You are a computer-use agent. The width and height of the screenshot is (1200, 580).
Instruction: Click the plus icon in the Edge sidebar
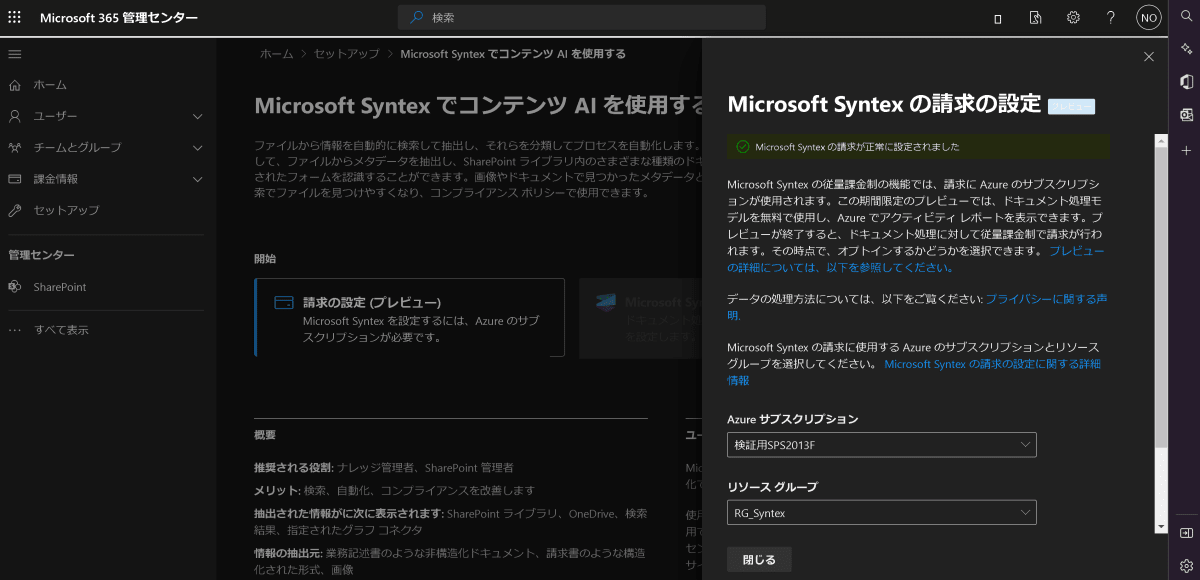click(1186, 150)
